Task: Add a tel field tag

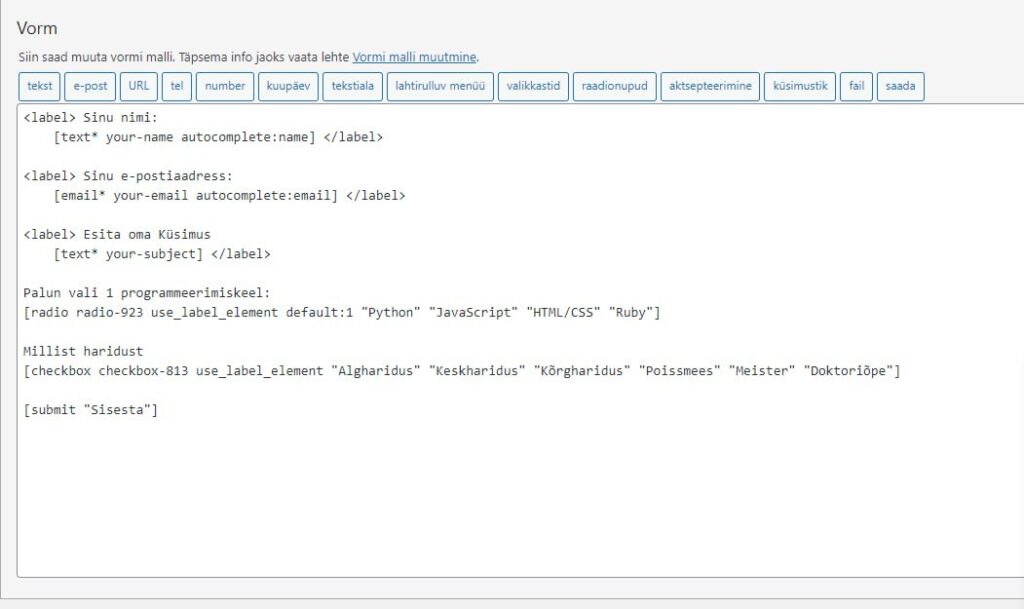Action: 177,86
